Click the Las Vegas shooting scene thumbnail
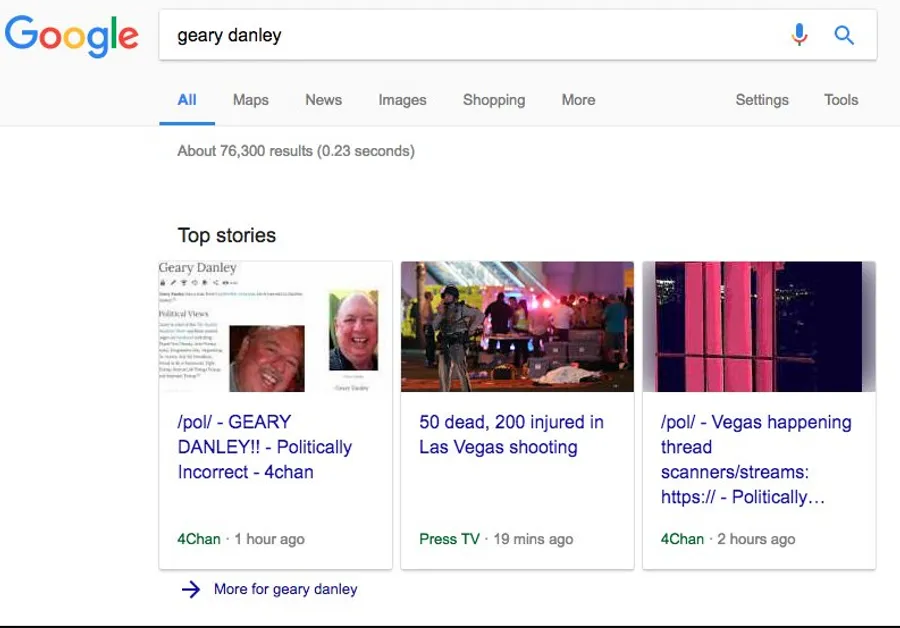Screen dimensions: 900x628 [x=517, y=327]
